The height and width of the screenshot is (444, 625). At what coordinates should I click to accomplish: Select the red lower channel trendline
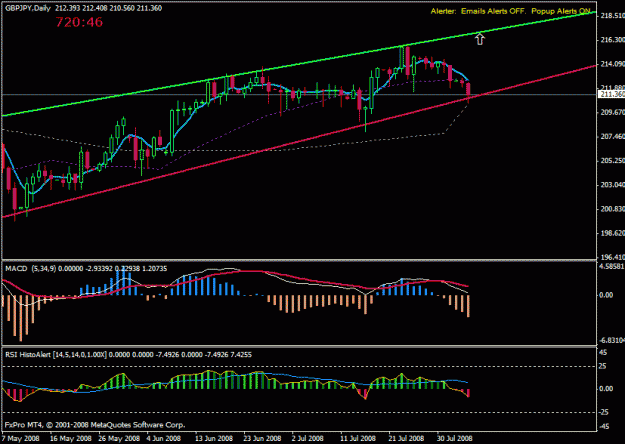[299, 141]
